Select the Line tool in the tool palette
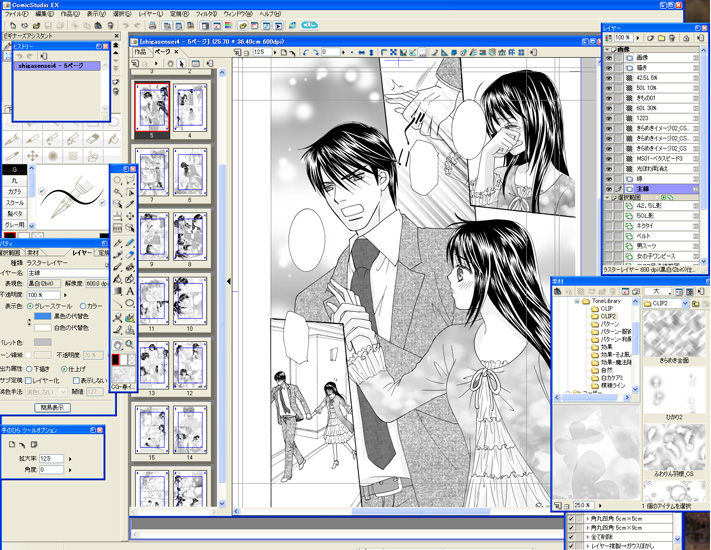Screen dimensions: 711x550 click(x=117, y=303)
